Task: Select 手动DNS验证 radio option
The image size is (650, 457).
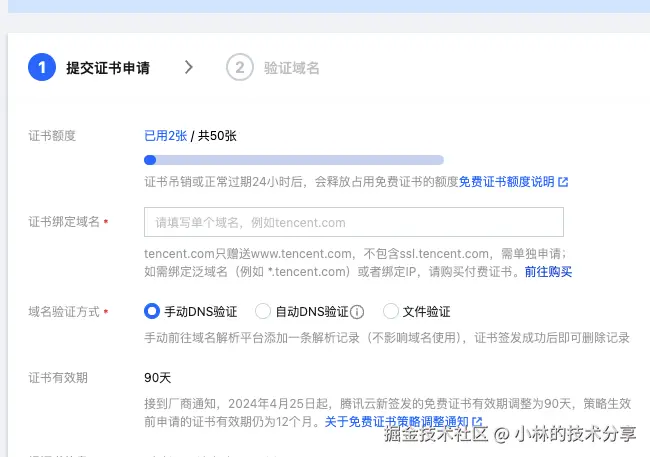Action: [x=152, y=311]
